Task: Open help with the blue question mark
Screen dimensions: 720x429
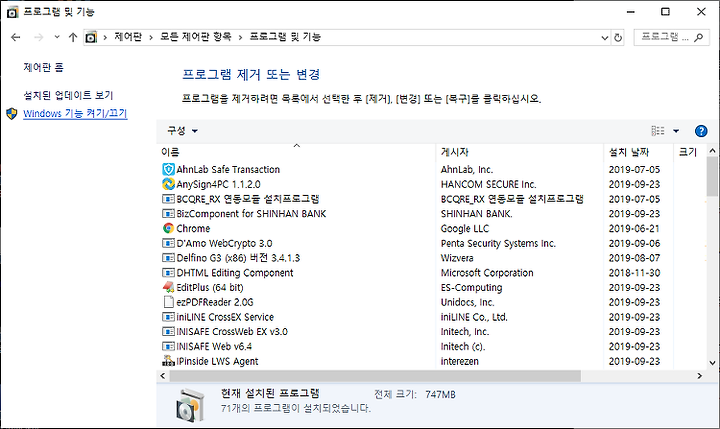Action: [x=701, y=131]
